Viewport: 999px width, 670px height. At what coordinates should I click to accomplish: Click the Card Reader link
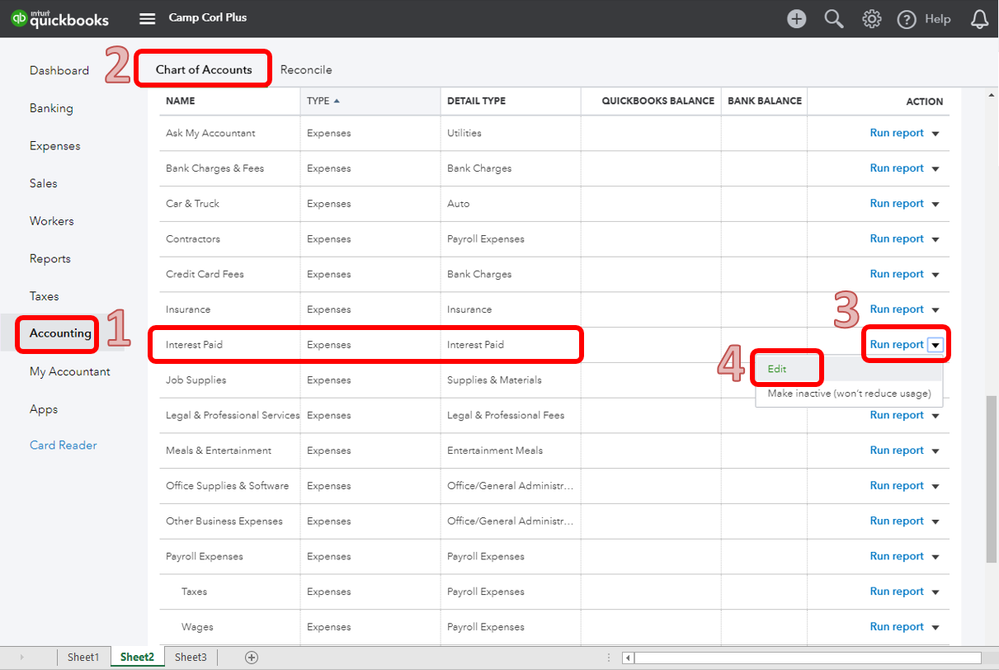63,445
